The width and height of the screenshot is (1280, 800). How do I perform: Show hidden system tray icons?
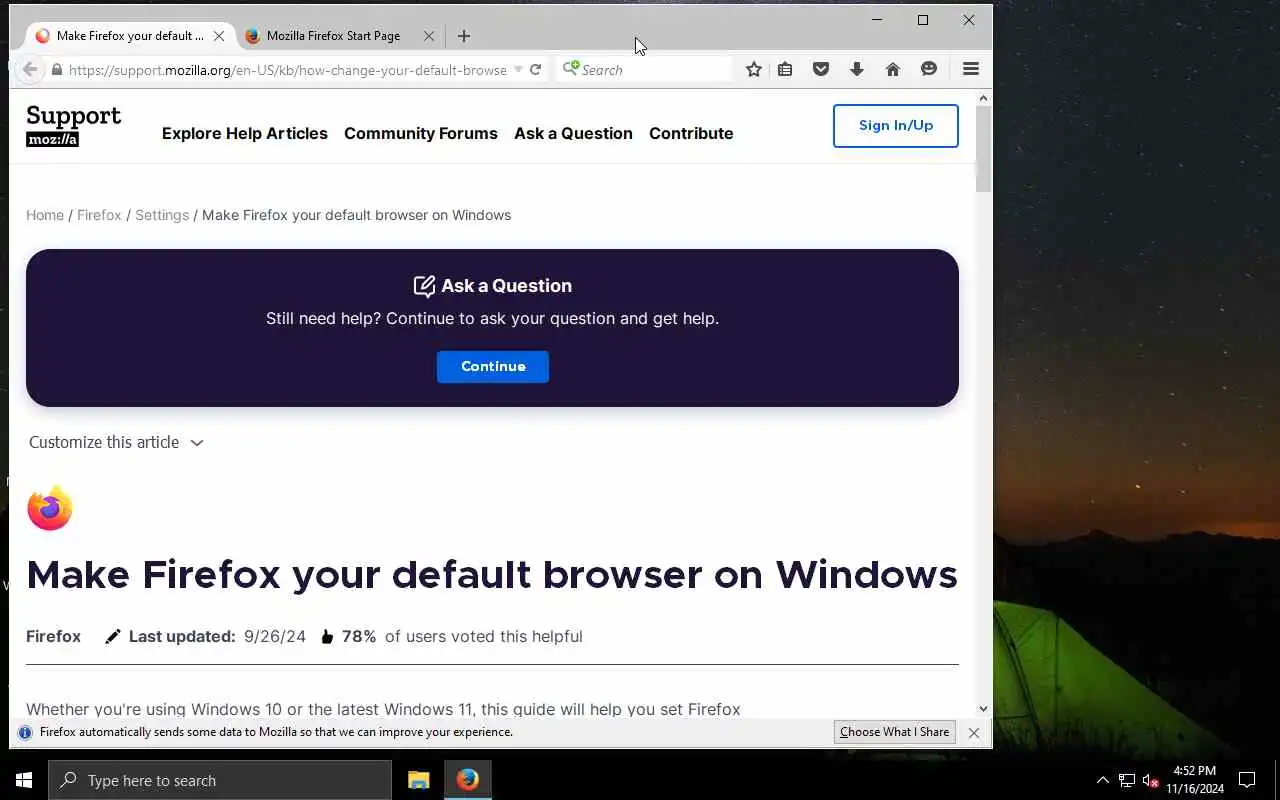tap(1103, 780)
